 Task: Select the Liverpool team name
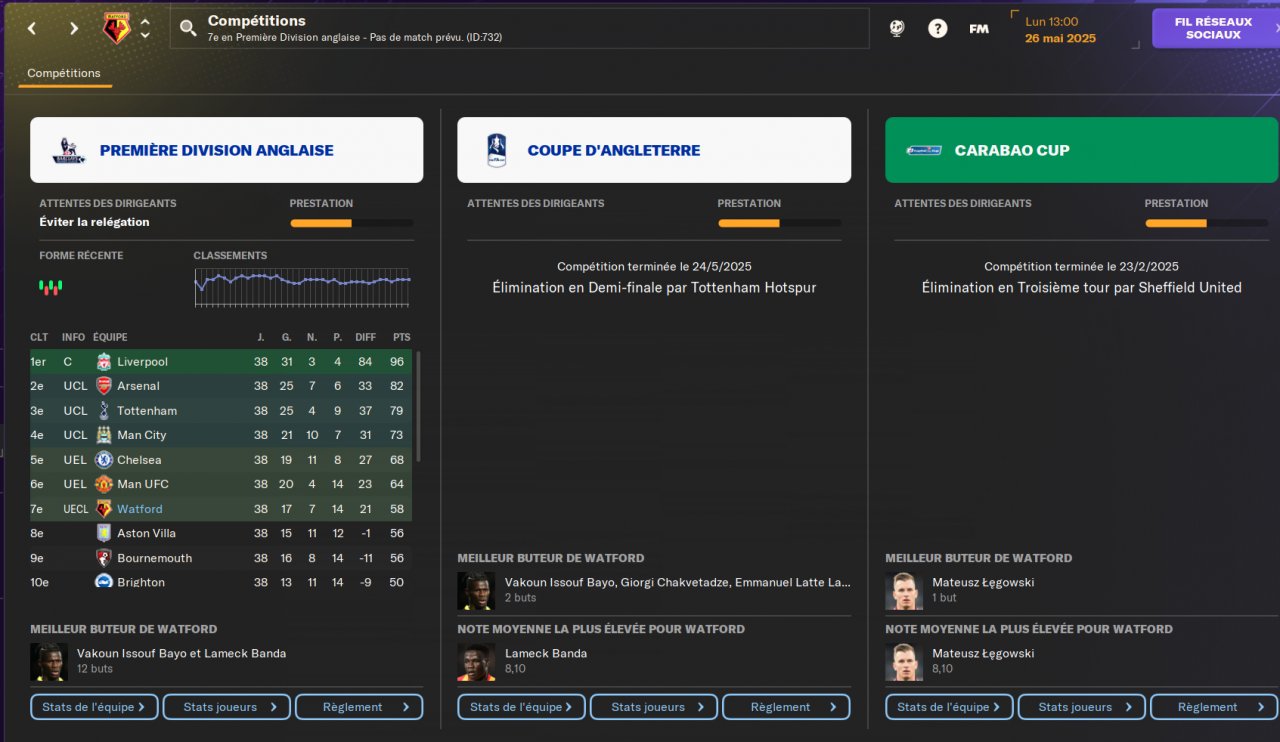142,362
